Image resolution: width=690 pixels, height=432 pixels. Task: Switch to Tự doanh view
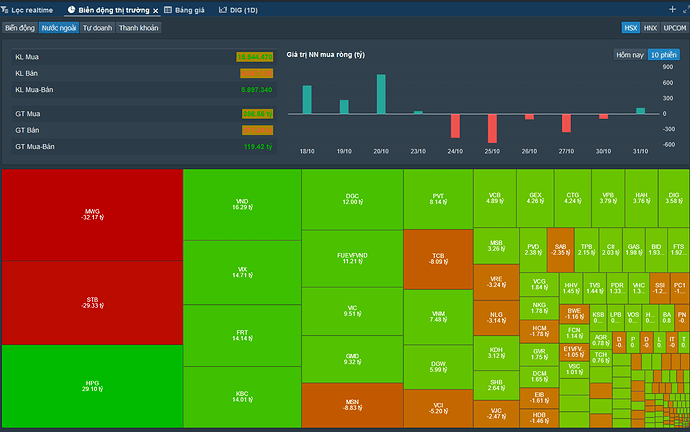click(x=97, y=28)
